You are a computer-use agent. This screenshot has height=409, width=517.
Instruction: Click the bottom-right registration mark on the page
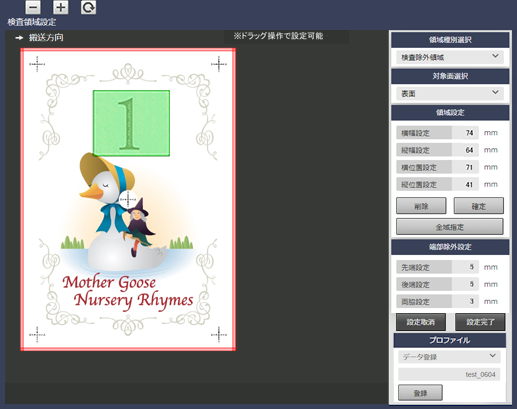point(219,334)
